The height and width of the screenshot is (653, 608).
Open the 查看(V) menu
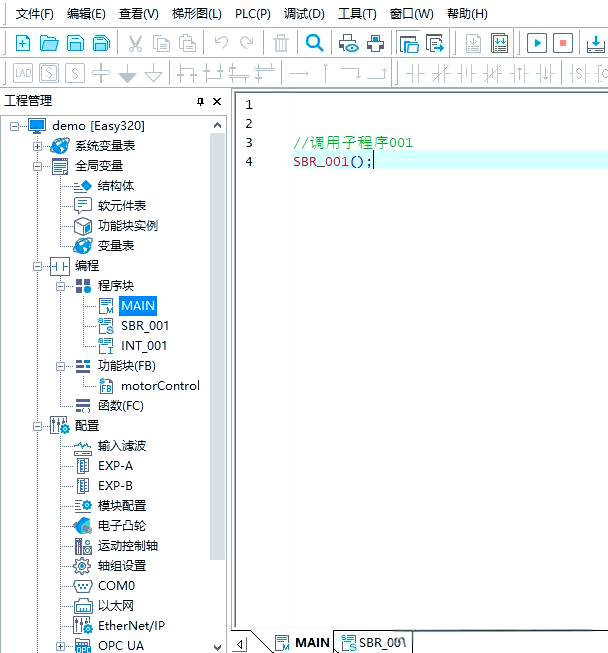139,14
